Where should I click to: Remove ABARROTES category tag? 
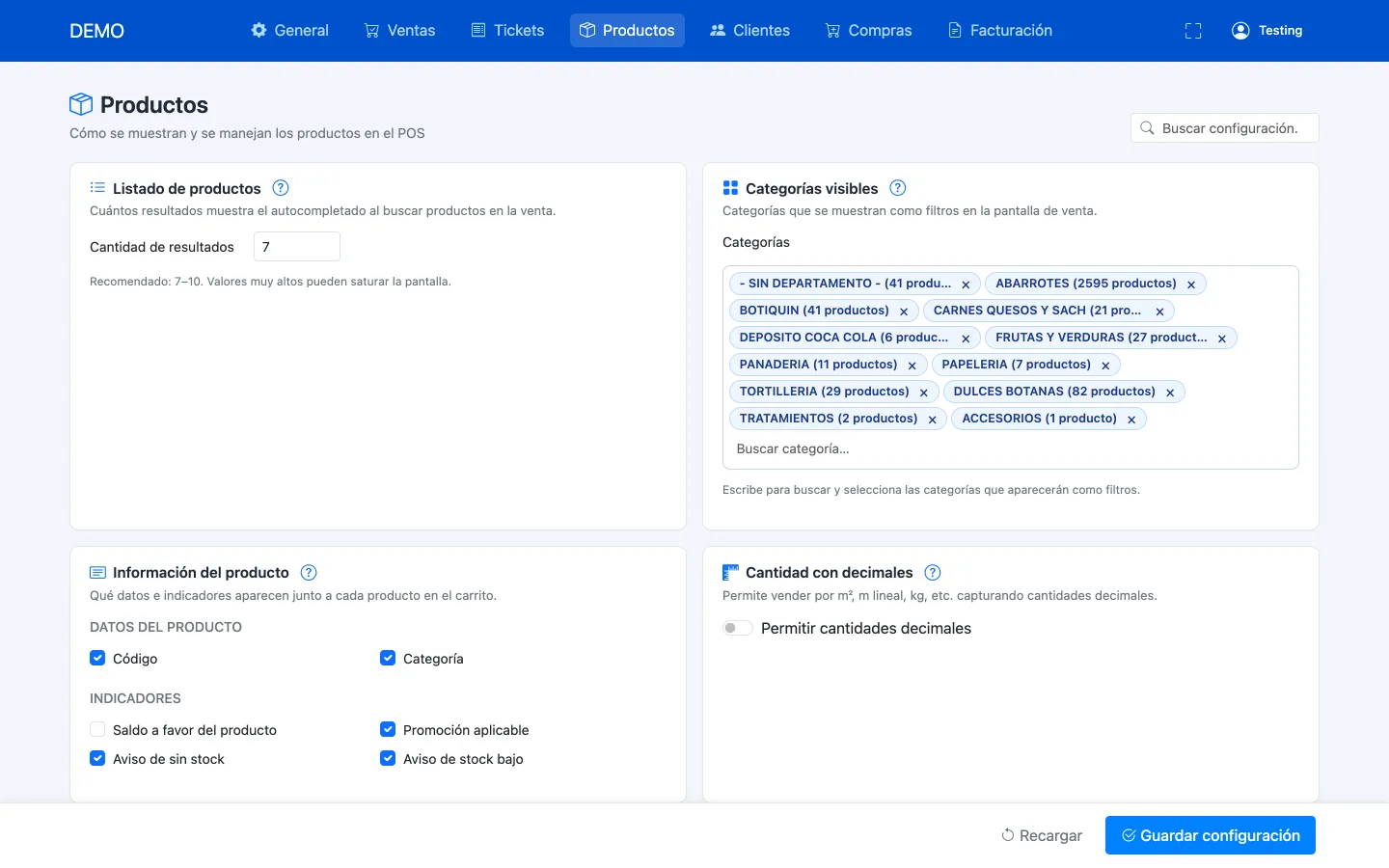tap(1191, 285)
